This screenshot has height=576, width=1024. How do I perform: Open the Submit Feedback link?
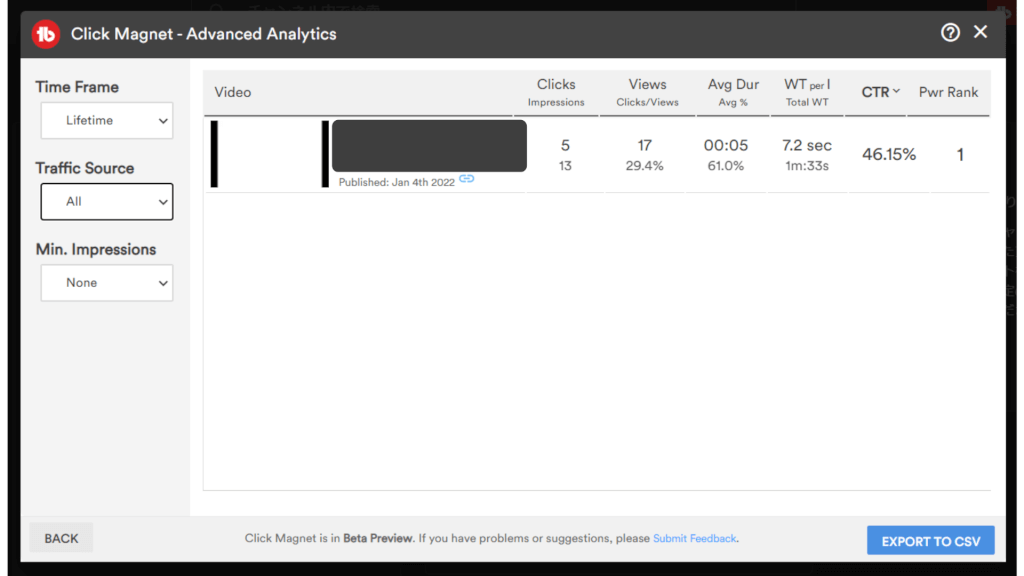[694, 538]
